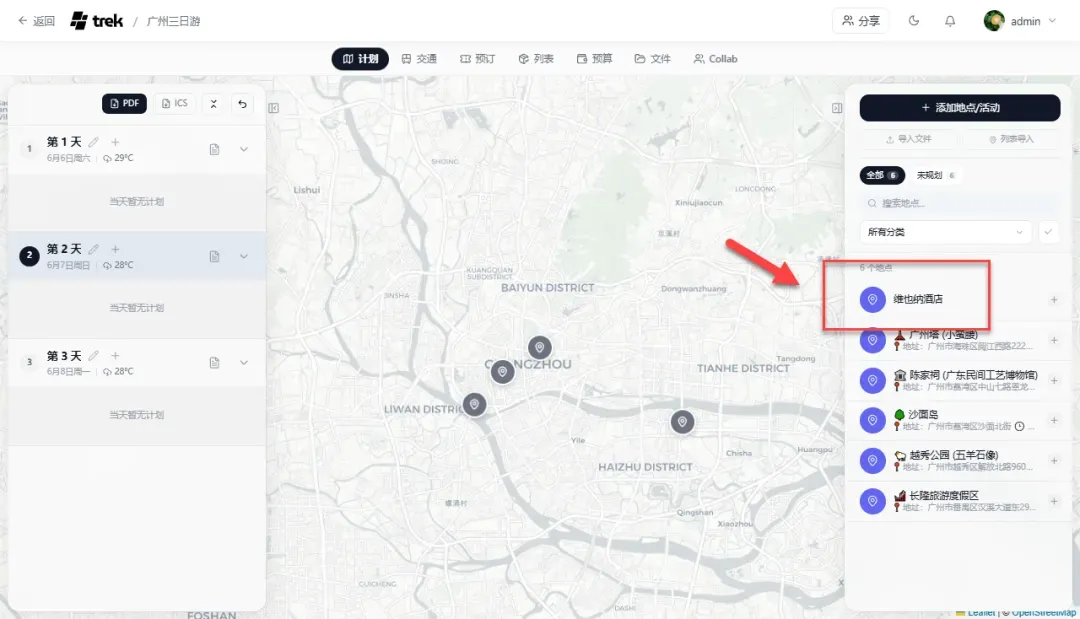Select place 广州塔 (小蛮腰)
This screenshot has height=619, width=1080.
[x=959, y=340]
